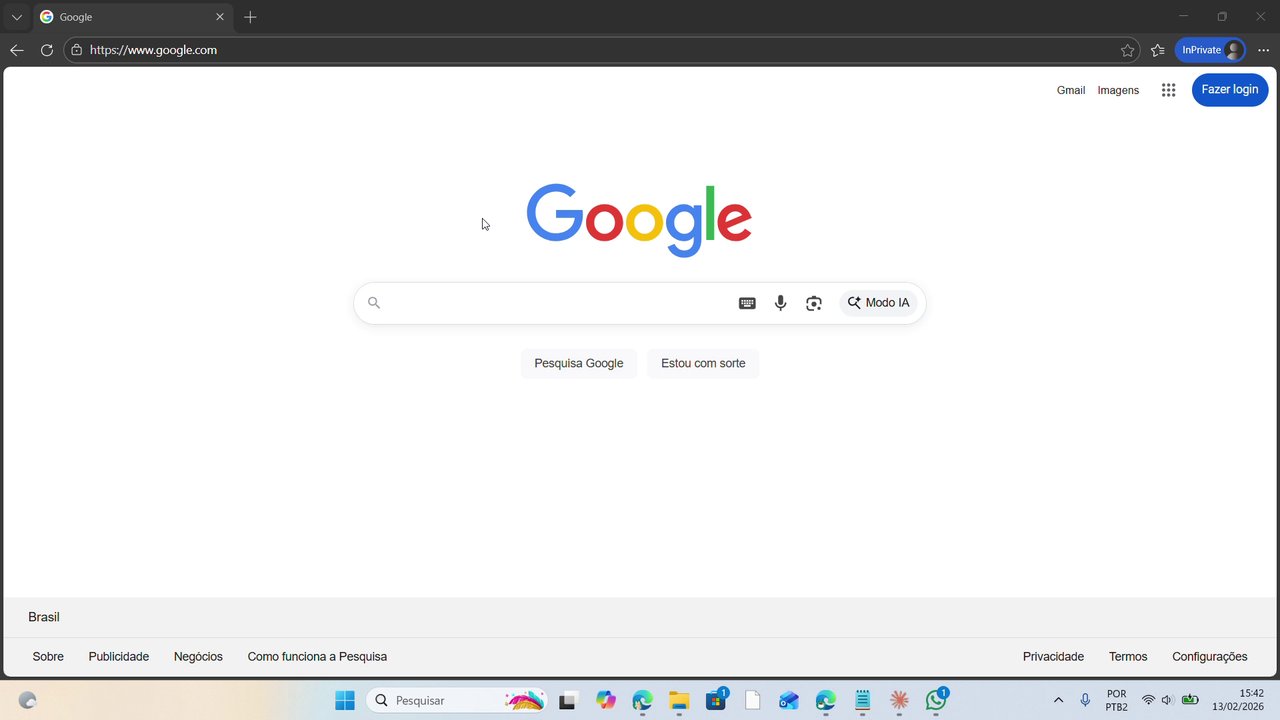Start voice search with microphone icon
Viewport: 1280px width, 720px height.
[x=781, y=303]
